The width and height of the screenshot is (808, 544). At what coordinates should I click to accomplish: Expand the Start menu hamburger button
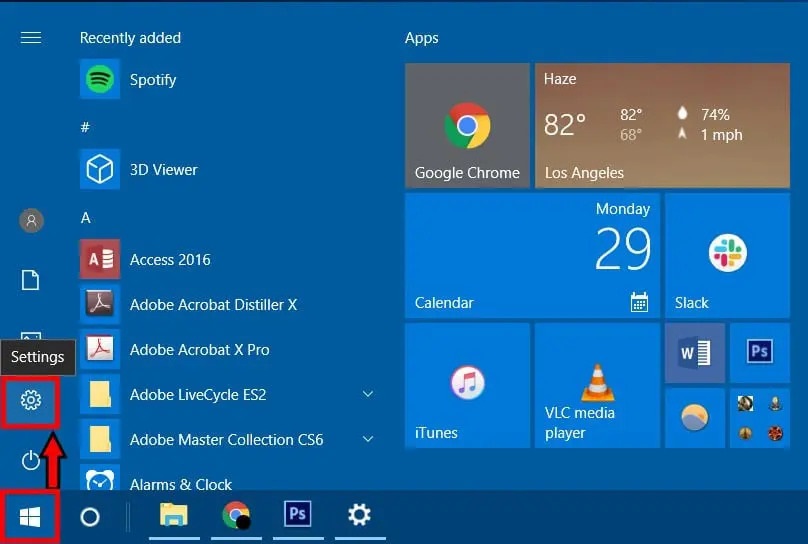pos(31,38)
